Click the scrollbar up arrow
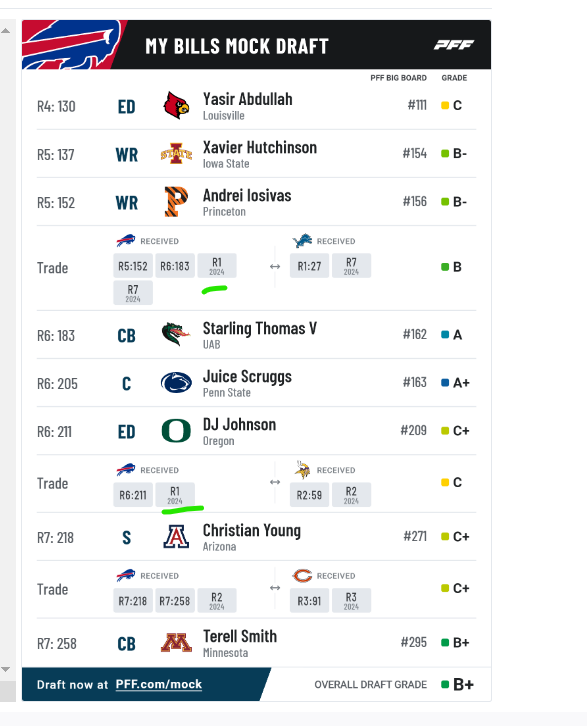This screenshot has width=587, height=726. click(6, 31)
